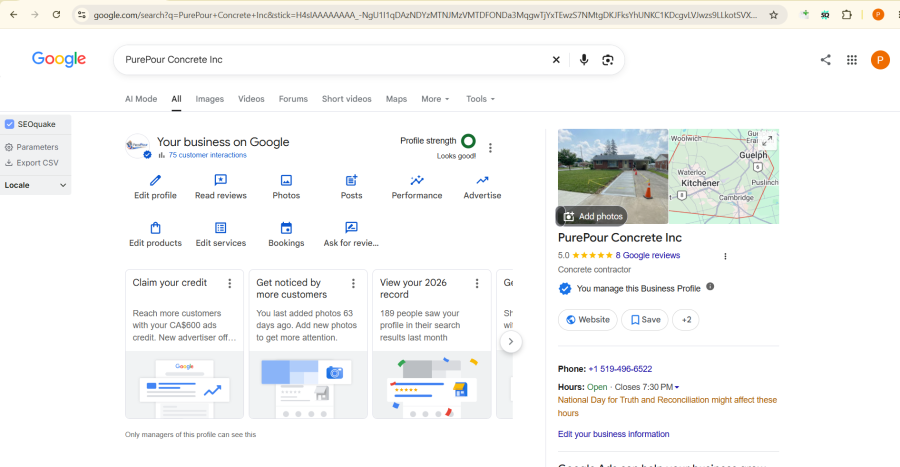Expand additional actions with the +2 button
Image resolution: width=900 pixels, height=467 pixels.
[x=686, y=320]
